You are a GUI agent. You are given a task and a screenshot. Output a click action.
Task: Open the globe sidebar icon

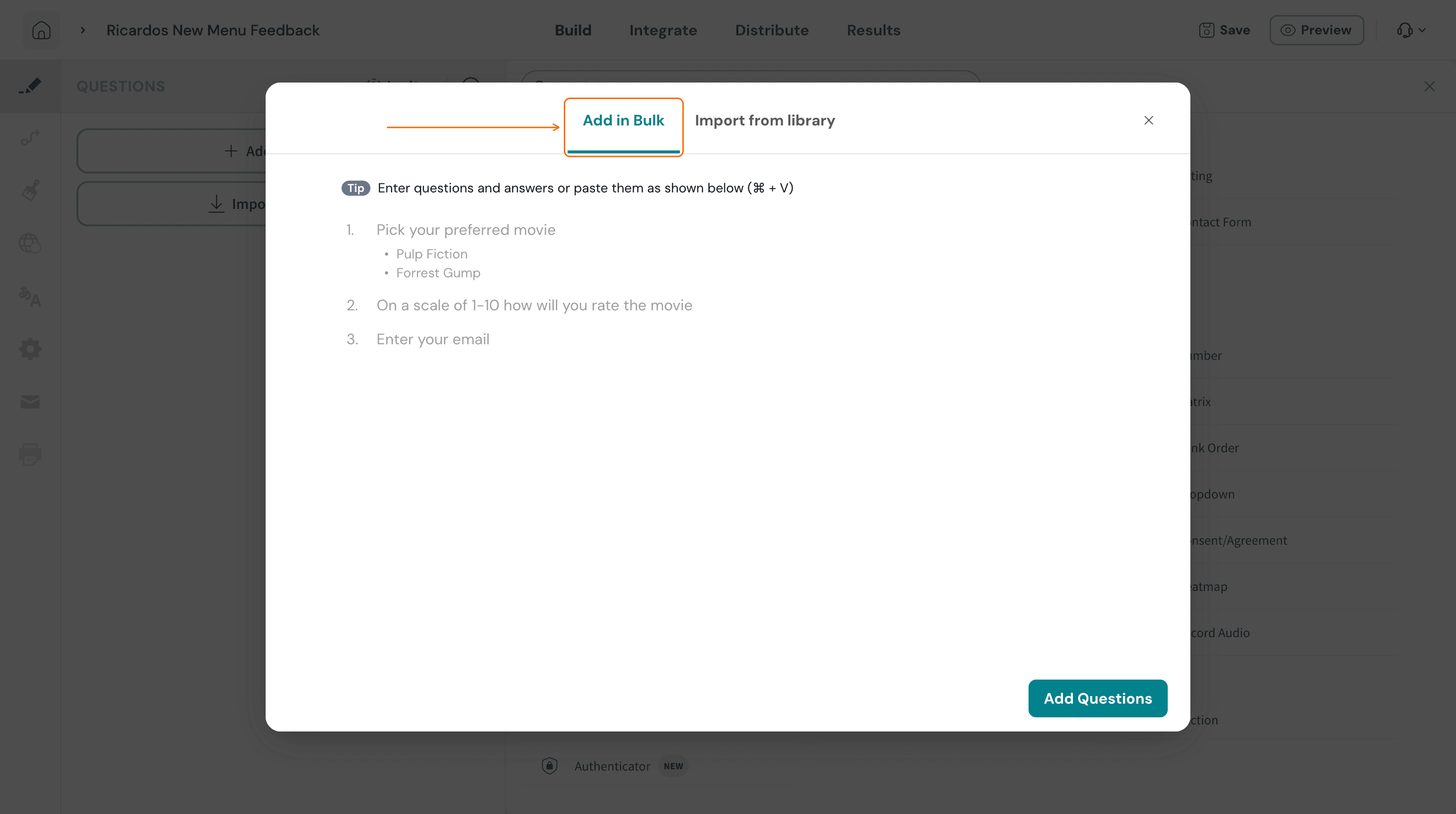click(x=30, y=243)
